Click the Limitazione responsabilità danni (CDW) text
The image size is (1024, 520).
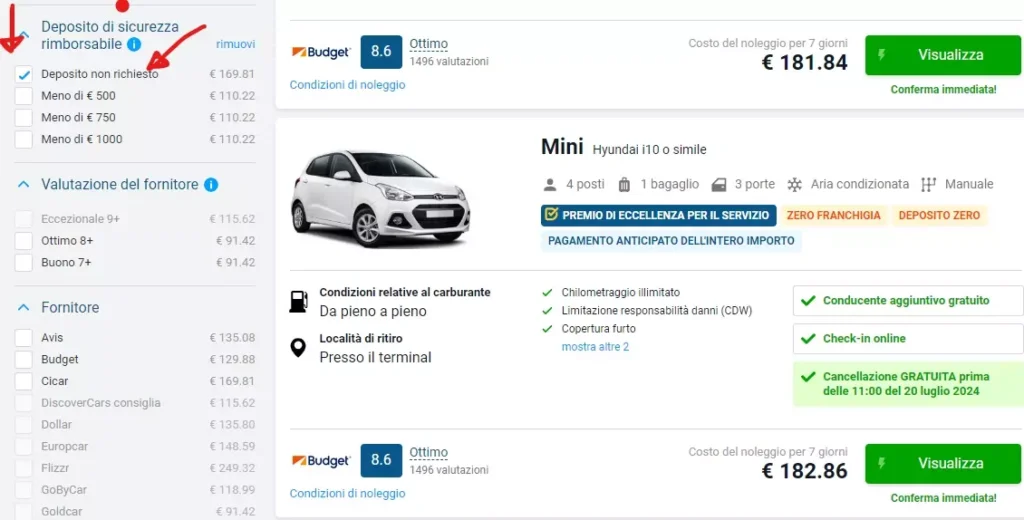656,311
